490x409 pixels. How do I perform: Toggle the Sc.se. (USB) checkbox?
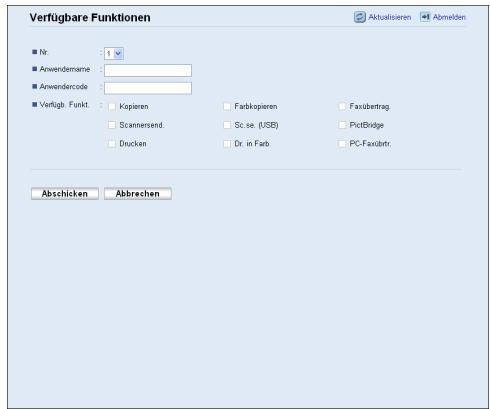point(227,125)
